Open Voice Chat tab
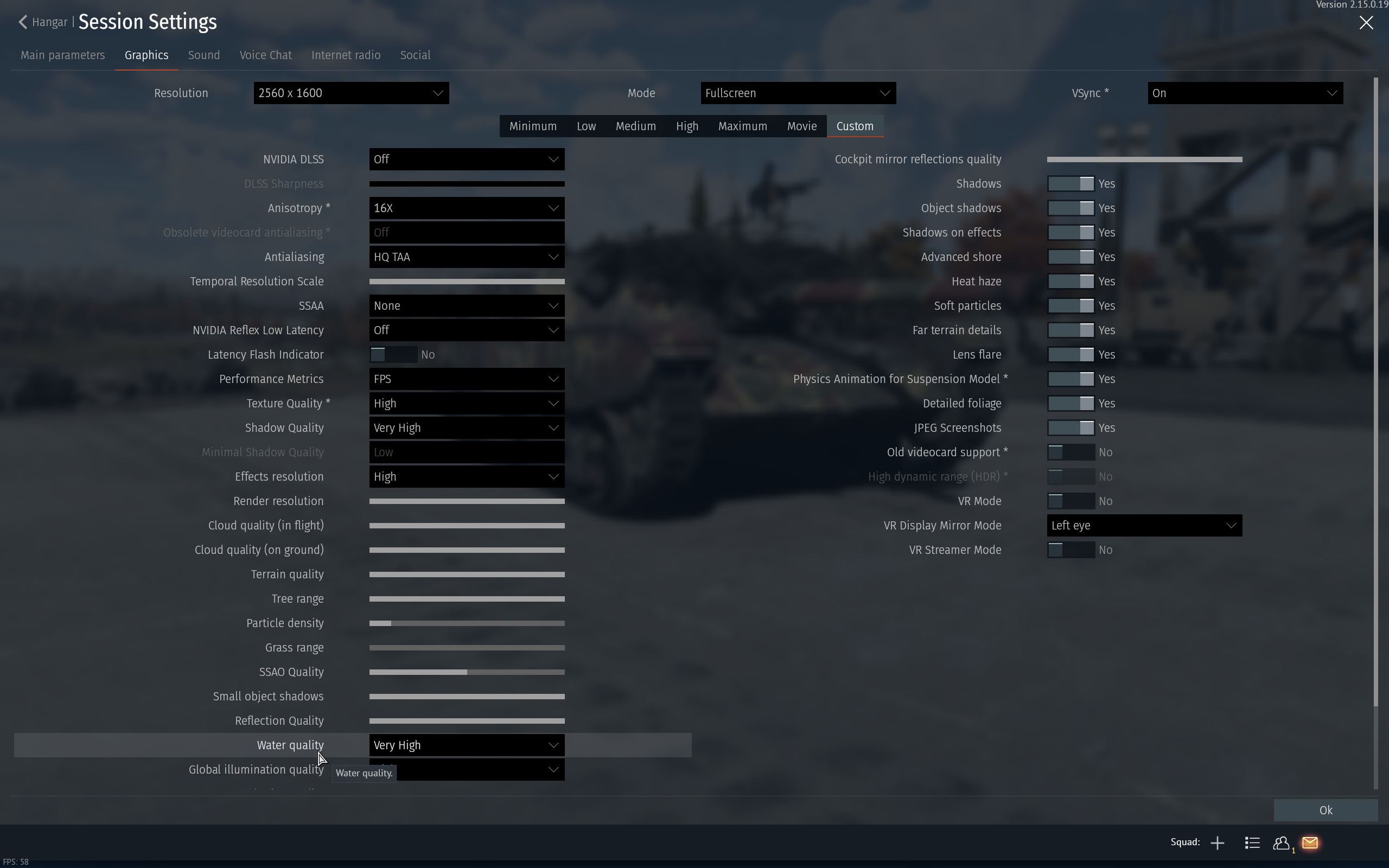Viewport: 1389px width, 868px height. point(266,55)
